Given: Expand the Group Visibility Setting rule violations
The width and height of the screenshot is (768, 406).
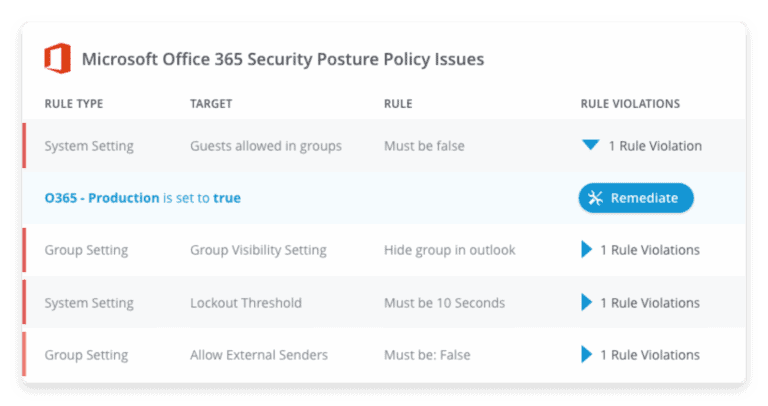Looking at the screenshot, I should click(586, 250).
